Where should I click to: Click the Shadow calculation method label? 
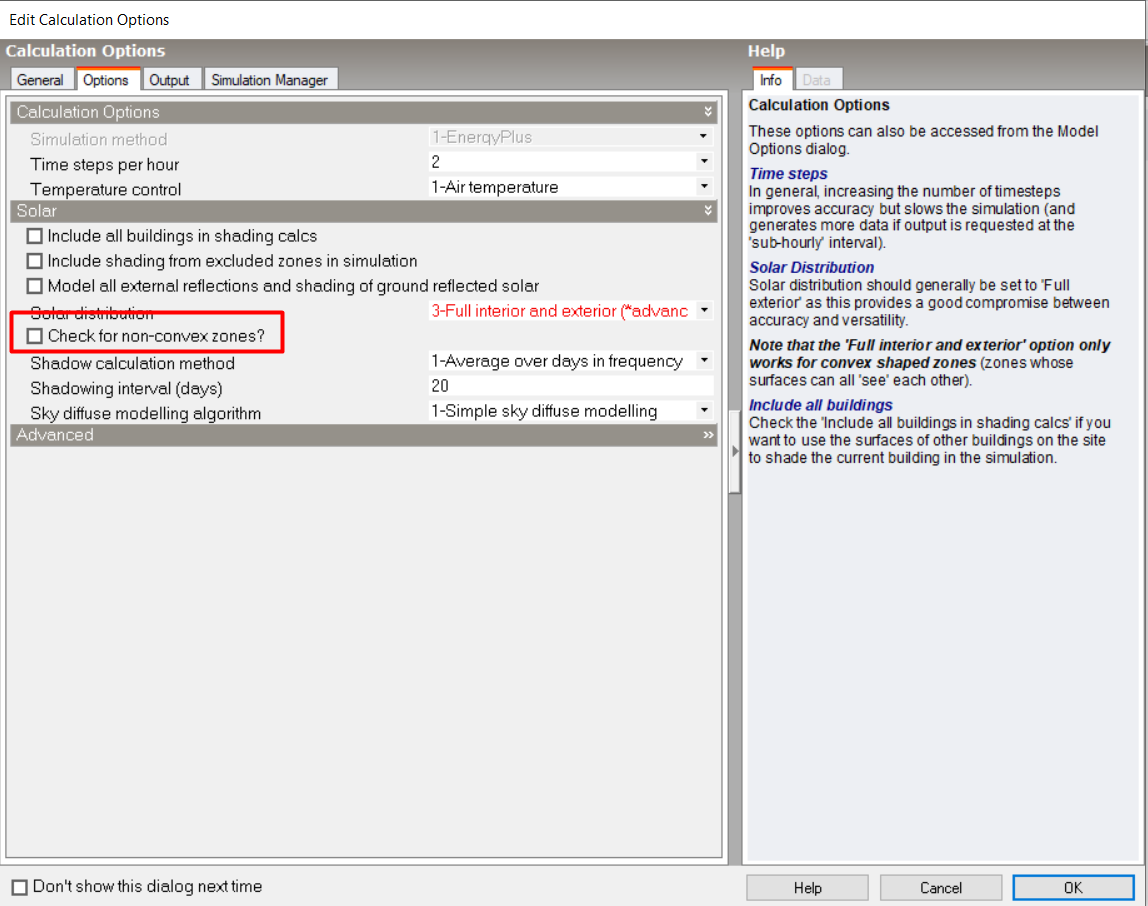click(x=133, y=363)
